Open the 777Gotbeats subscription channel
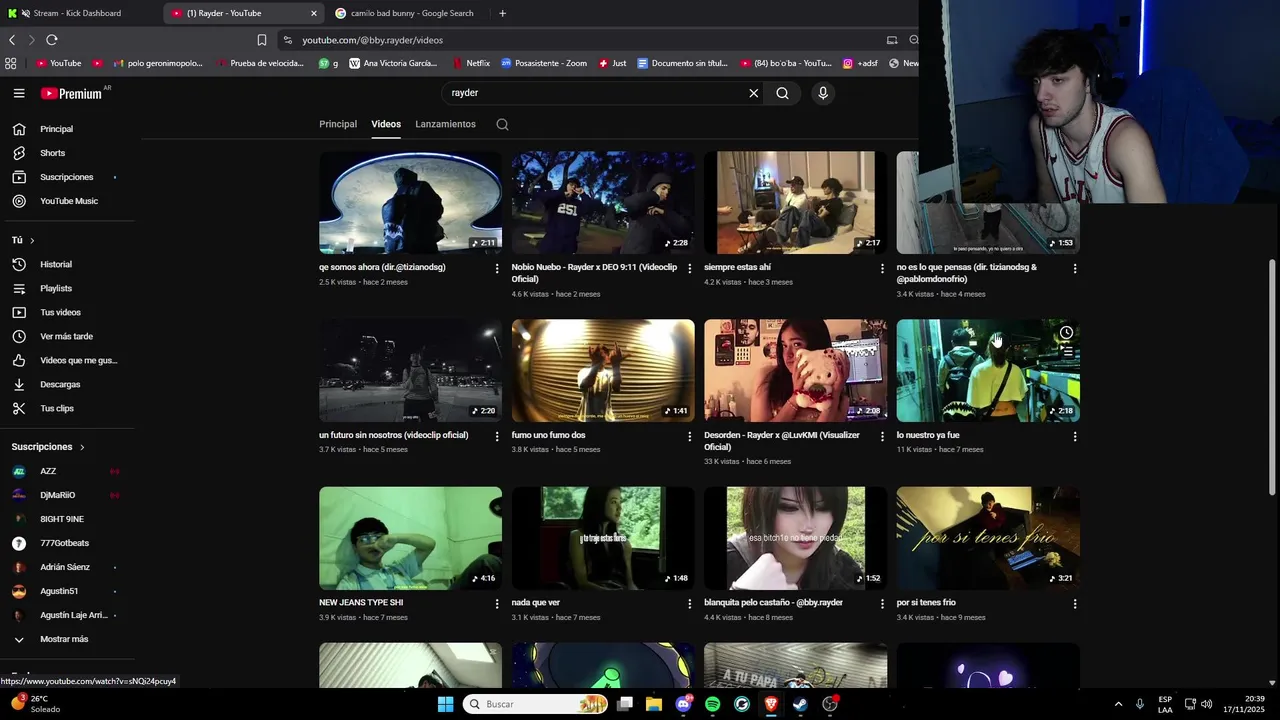 pos(64,543)
